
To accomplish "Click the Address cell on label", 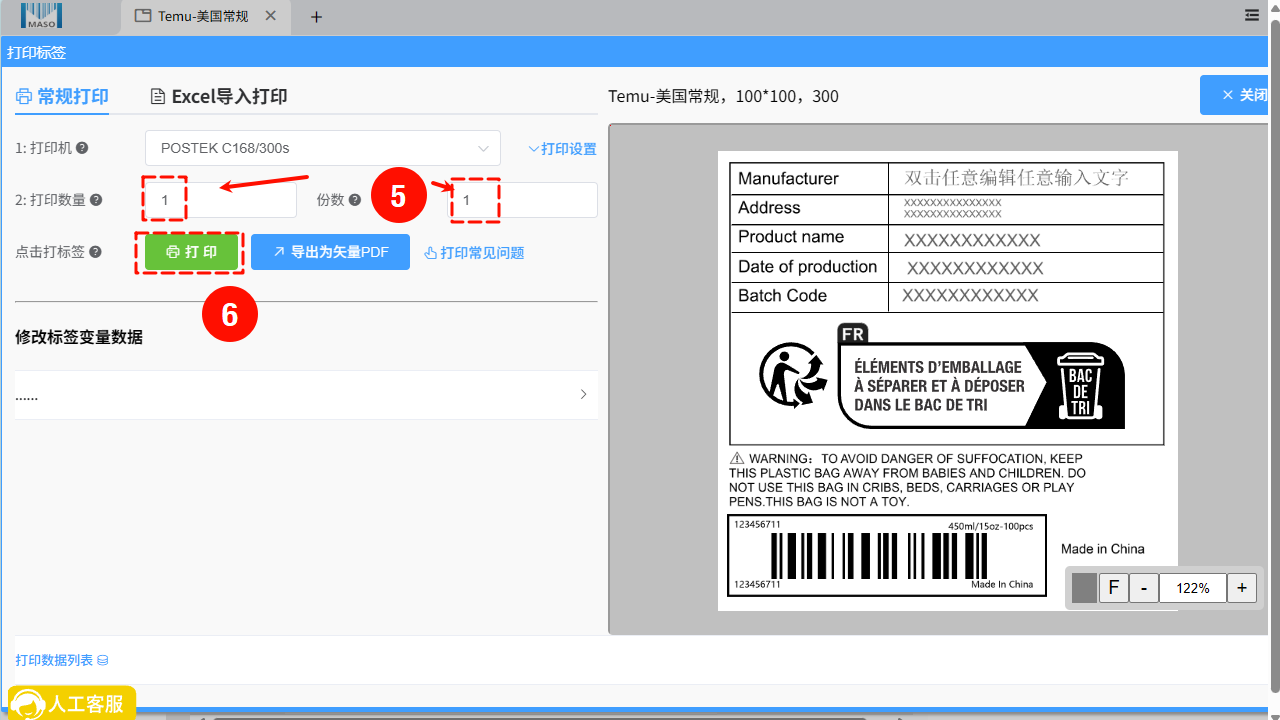I will (809, 208).
